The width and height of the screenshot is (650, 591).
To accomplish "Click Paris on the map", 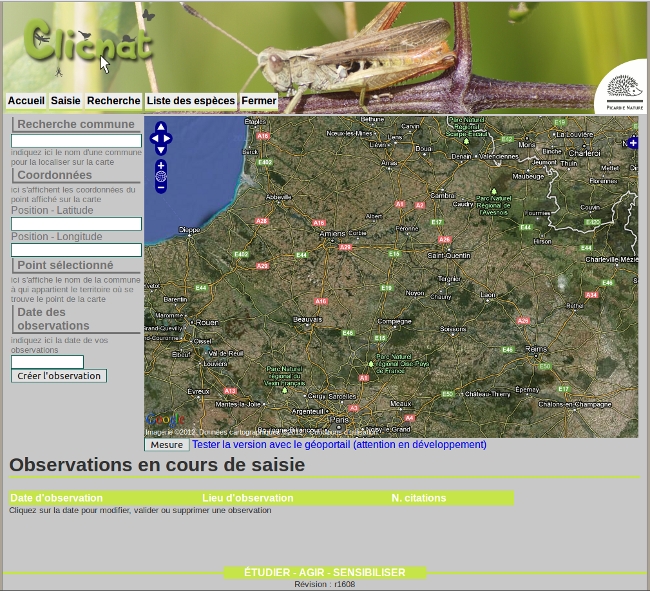I will pyautogui.click(x=340, y=420).
